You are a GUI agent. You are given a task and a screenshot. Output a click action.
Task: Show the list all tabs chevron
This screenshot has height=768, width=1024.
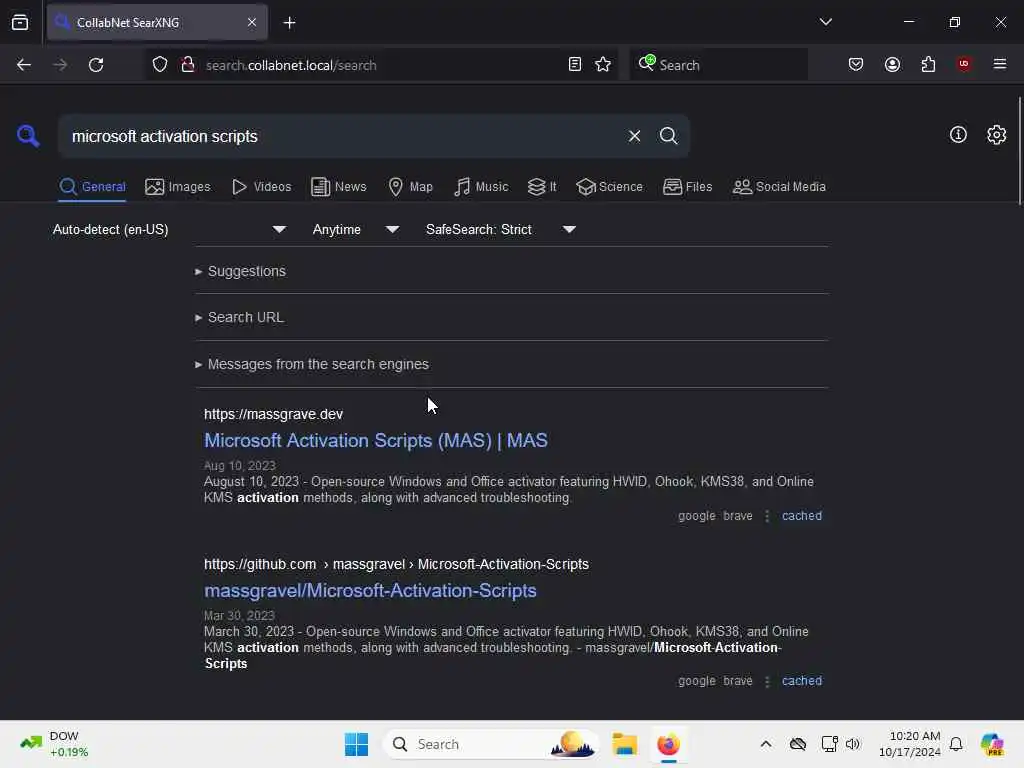pyautogui.click(x=825, y=22)
